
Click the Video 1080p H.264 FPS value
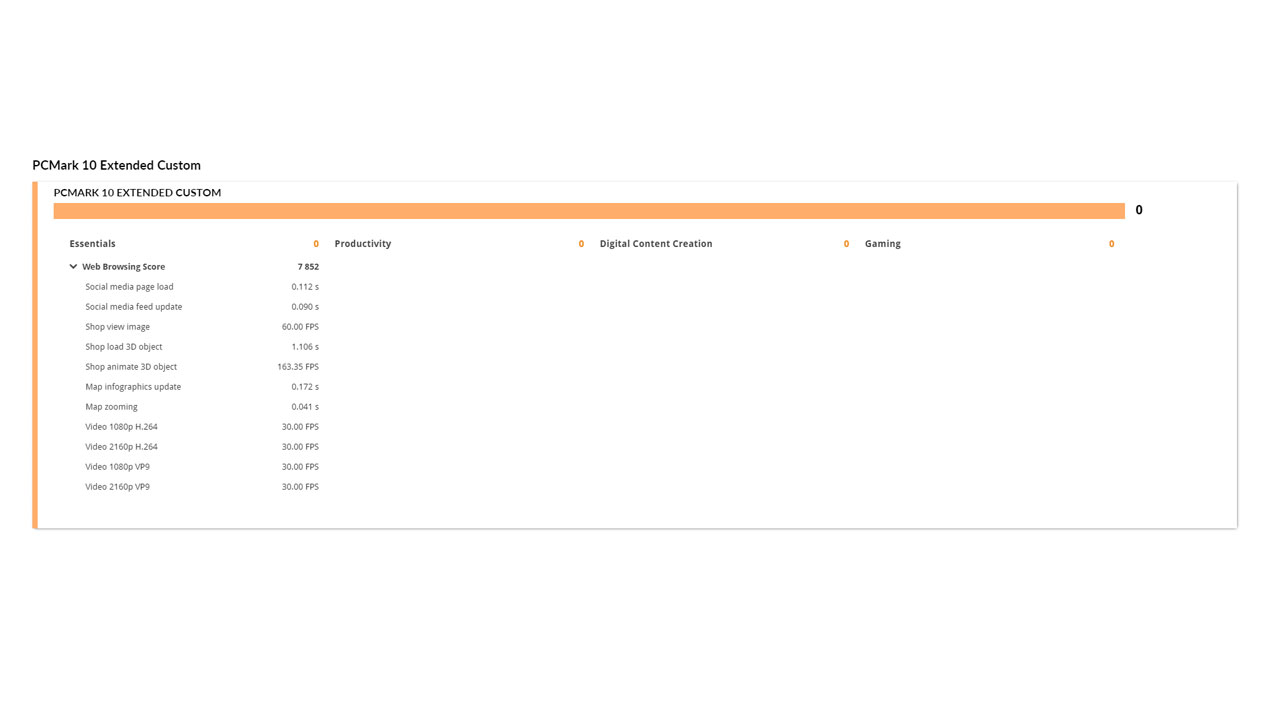click(300, 427)
